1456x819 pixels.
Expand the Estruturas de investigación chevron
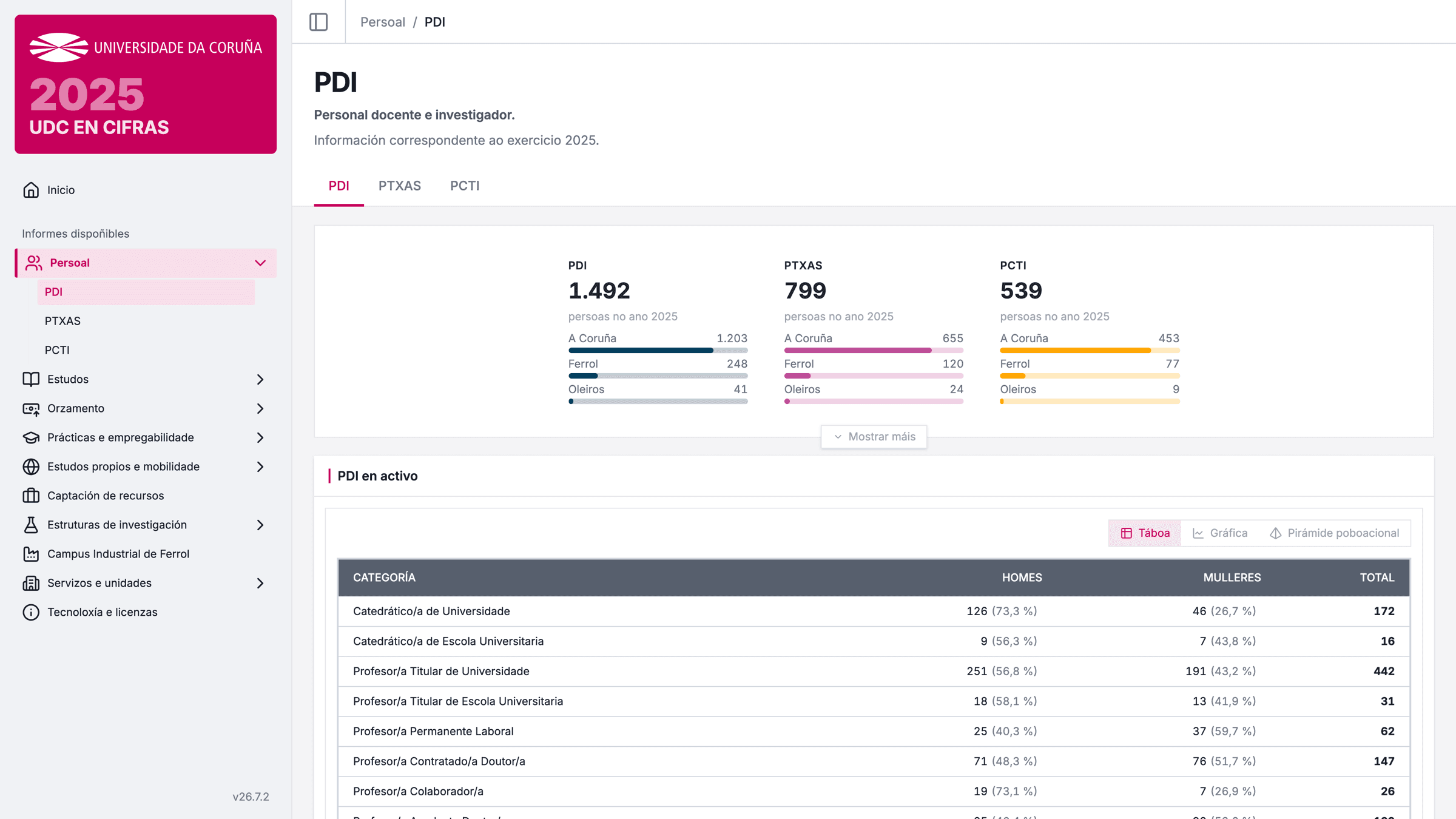[260, 525]
